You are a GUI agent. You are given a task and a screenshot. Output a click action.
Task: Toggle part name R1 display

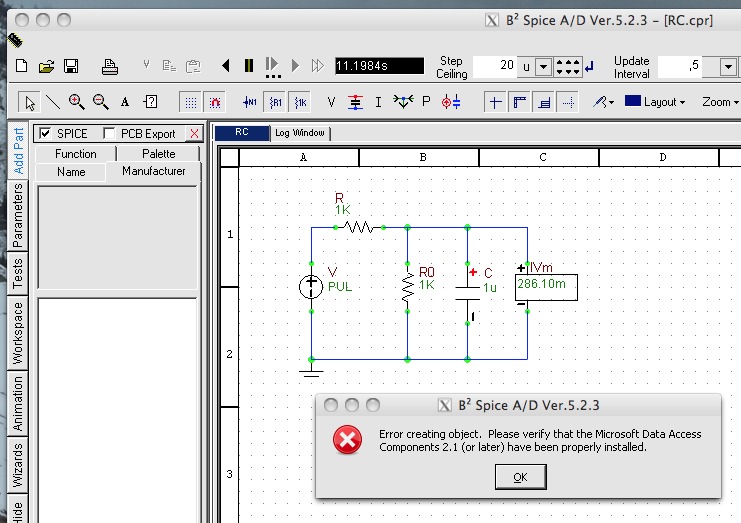(x=275, y=102)
